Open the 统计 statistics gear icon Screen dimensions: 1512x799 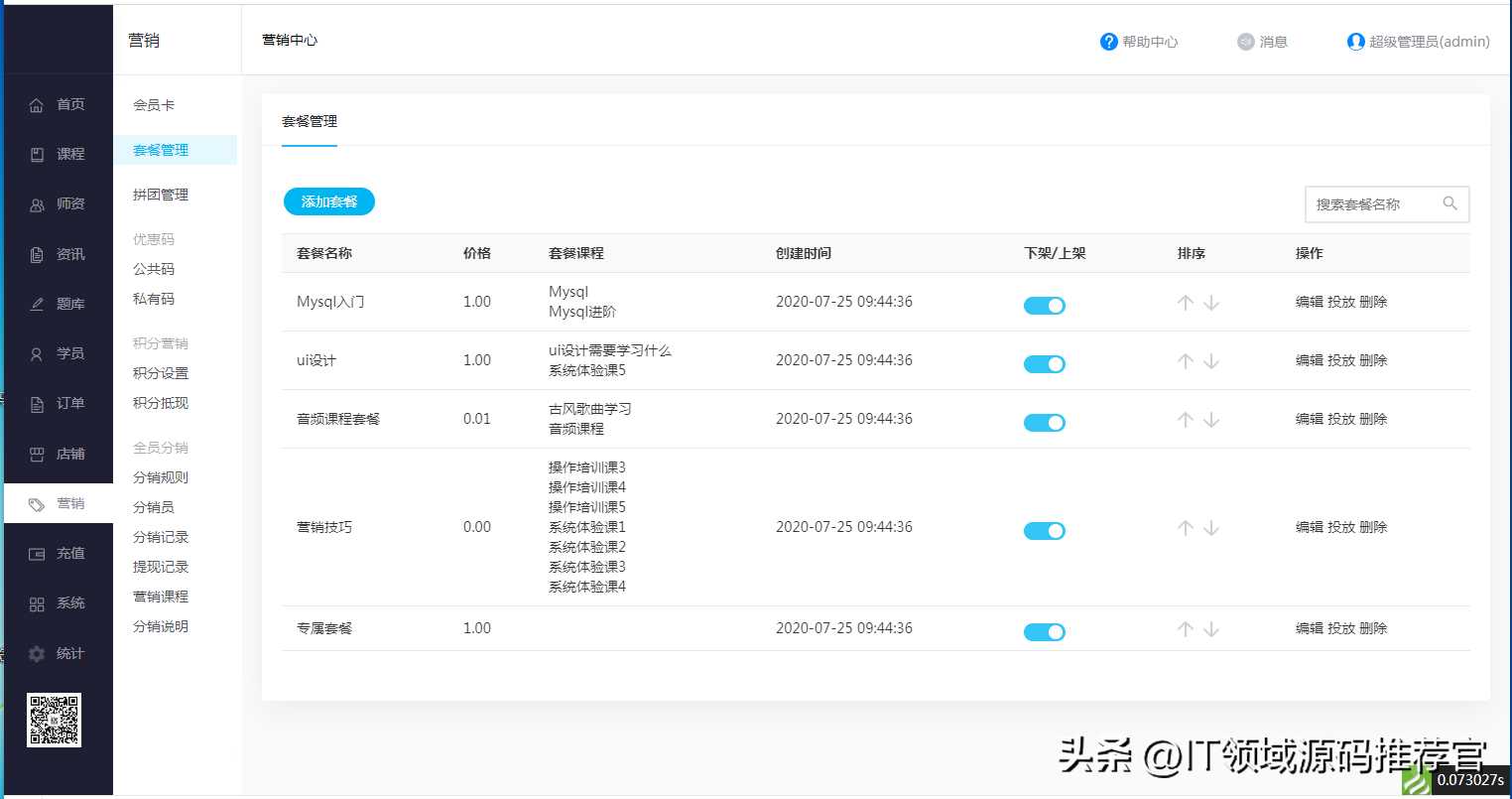37,654
